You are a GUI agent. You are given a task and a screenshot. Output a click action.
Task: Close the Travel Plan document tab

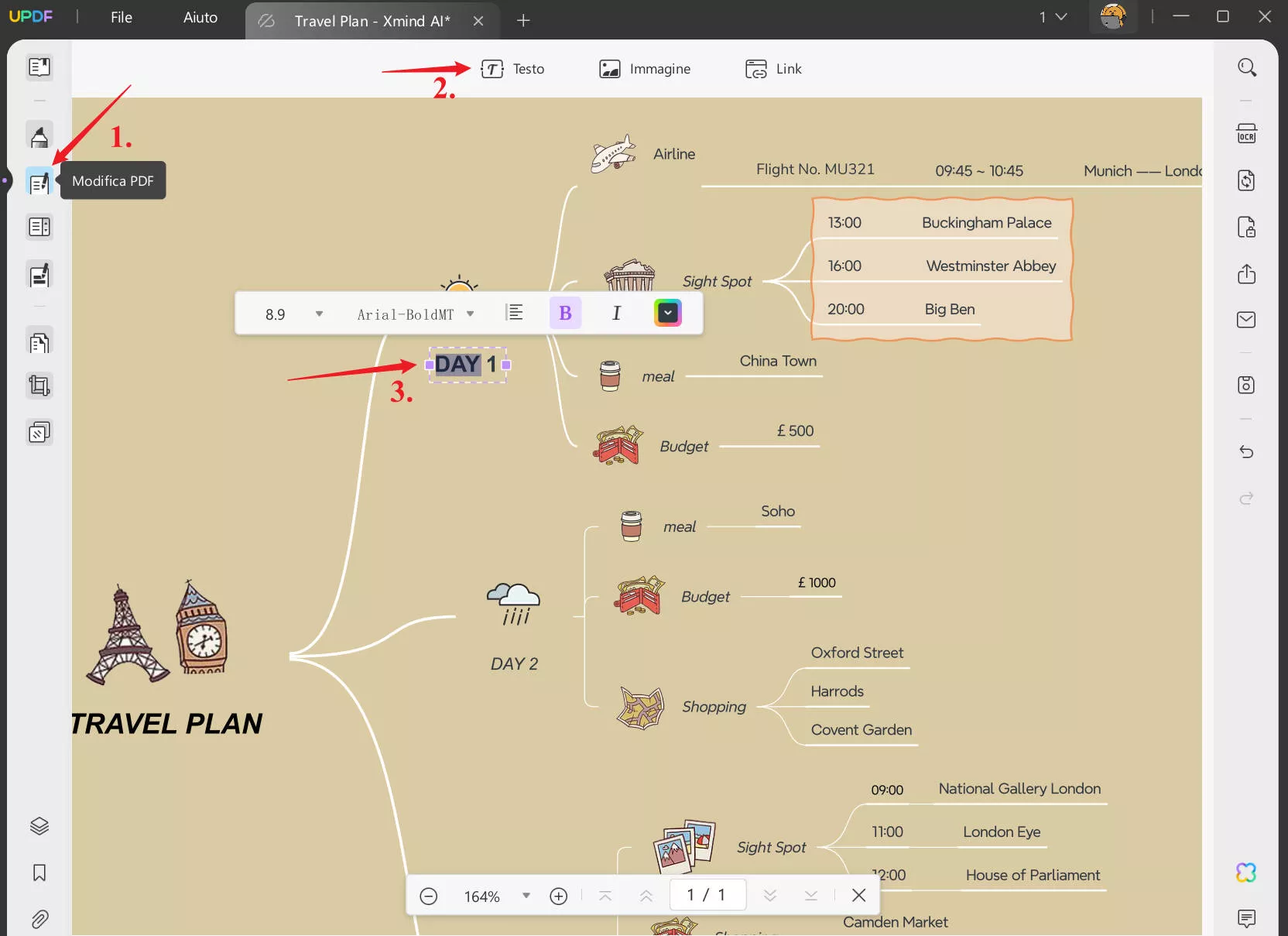tap(478, 21)
